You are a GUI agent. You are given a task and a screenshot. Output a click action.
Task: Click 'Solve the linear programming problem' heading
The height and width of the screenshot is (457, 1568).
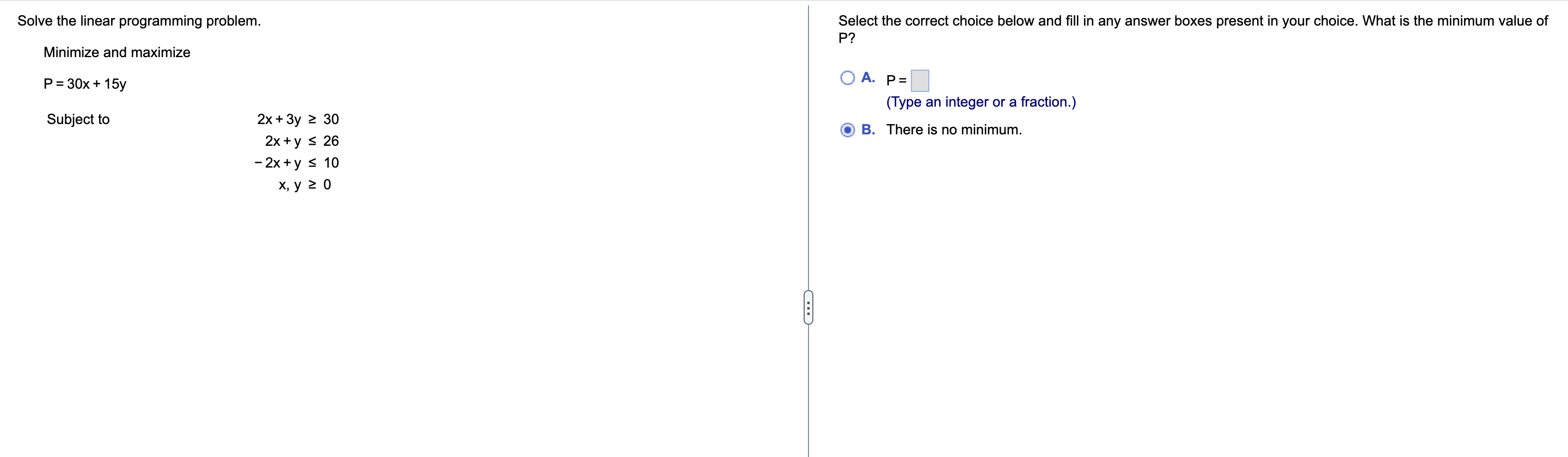(139, 21)
